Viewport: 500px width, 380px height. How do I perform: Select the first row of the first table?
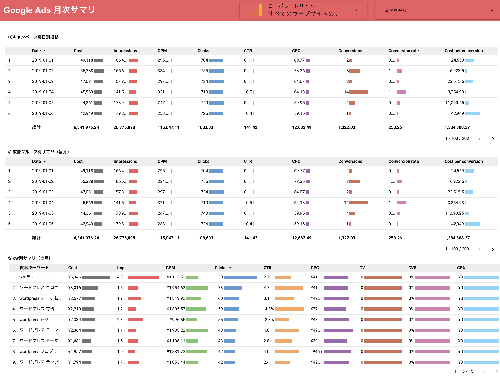point(251,60)
